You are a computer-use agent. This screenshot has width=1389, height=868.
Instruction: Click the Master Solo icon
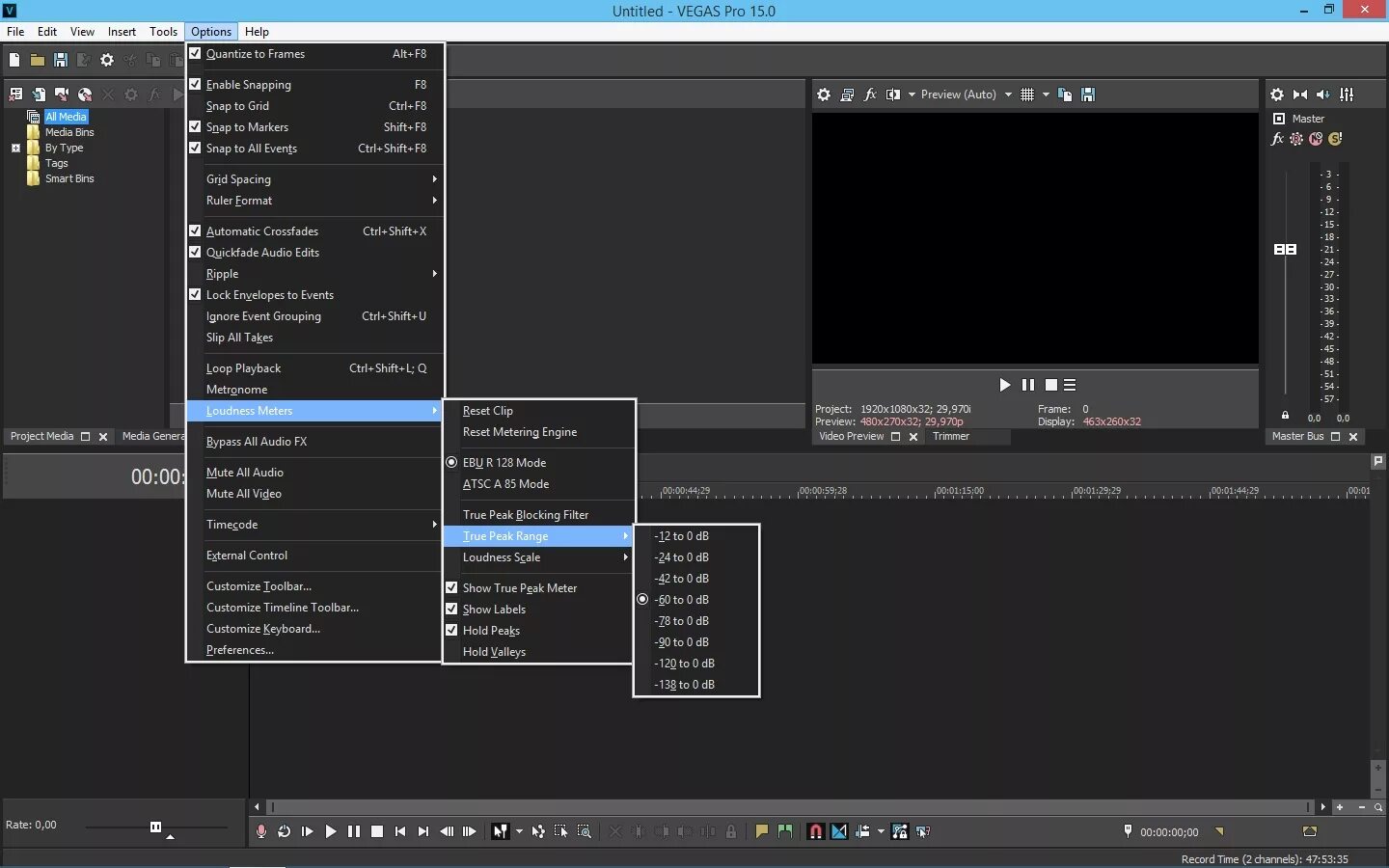point(1335,139)
